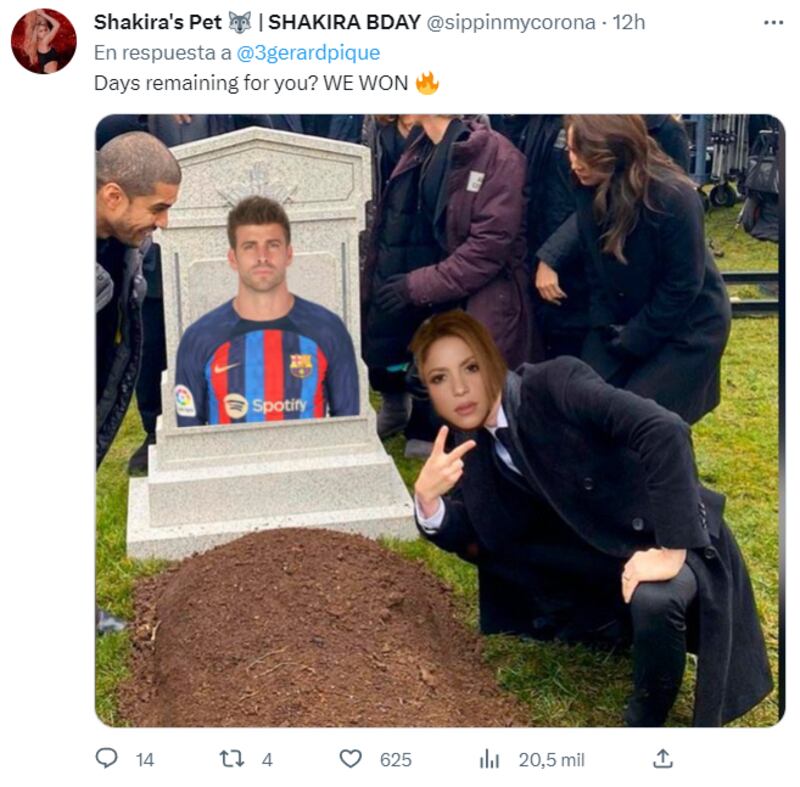Click the display name "Shakira's Pet"
This screenshot has width=800, height=787.
point(157,22)
